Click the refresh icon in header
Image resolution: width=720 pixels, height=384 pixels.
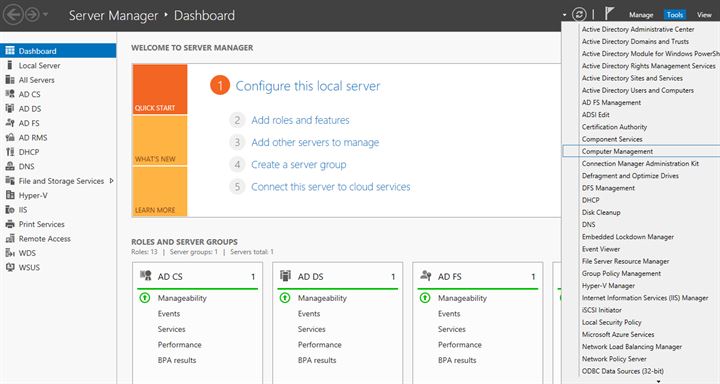pyautogui.click(x=579, y=15)
